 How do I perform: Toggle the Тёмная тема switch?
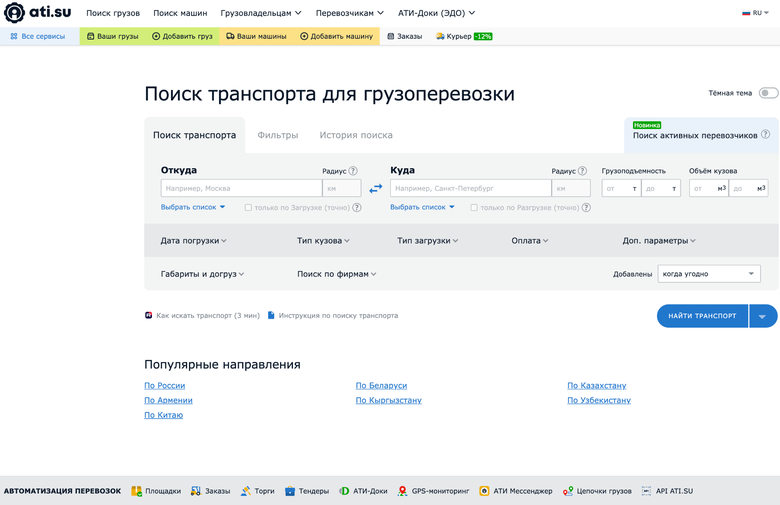[767, 93]
